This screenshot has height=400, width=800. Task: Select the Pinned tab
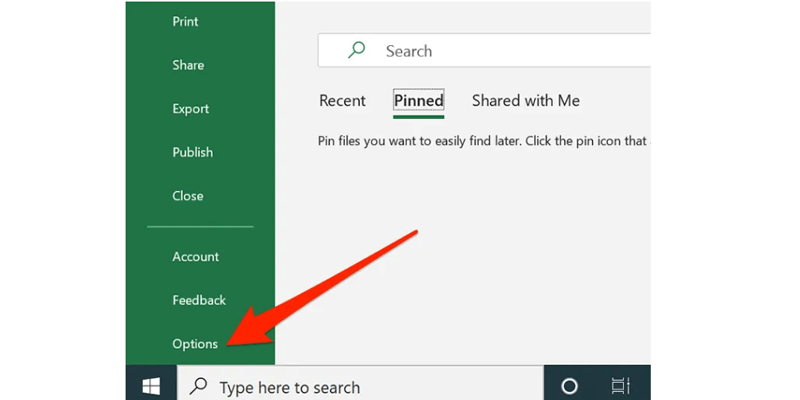(418, 101)
